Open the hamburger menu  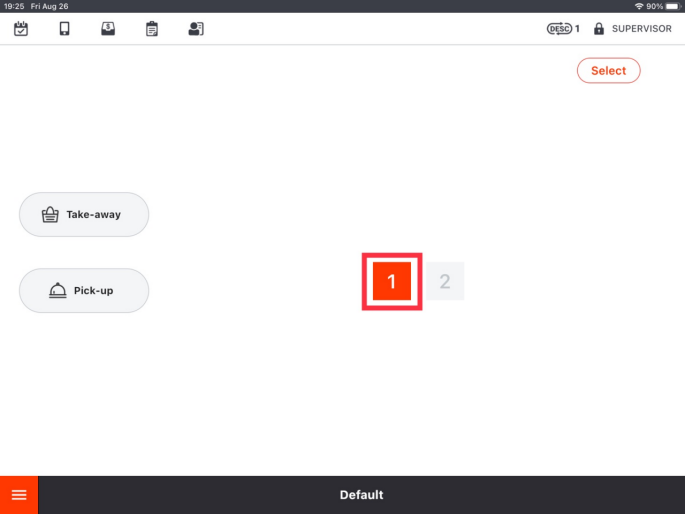(19, 495)
